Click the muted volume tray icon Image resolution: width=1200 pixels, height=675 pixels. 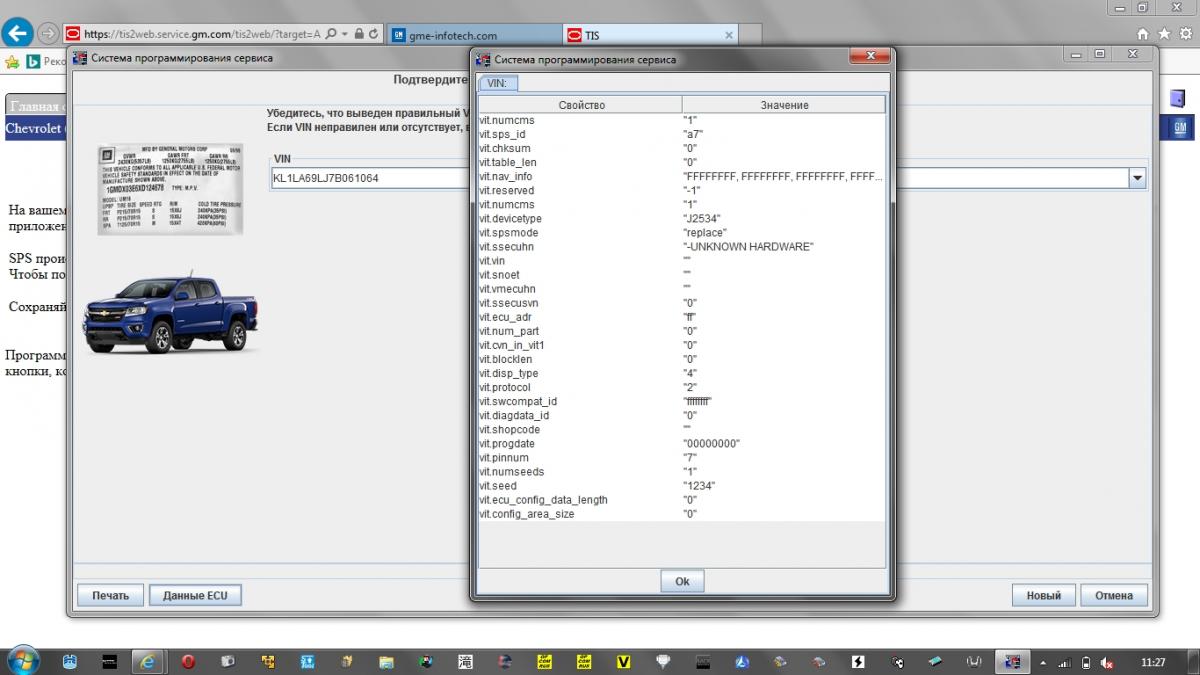pos(1107,662)
